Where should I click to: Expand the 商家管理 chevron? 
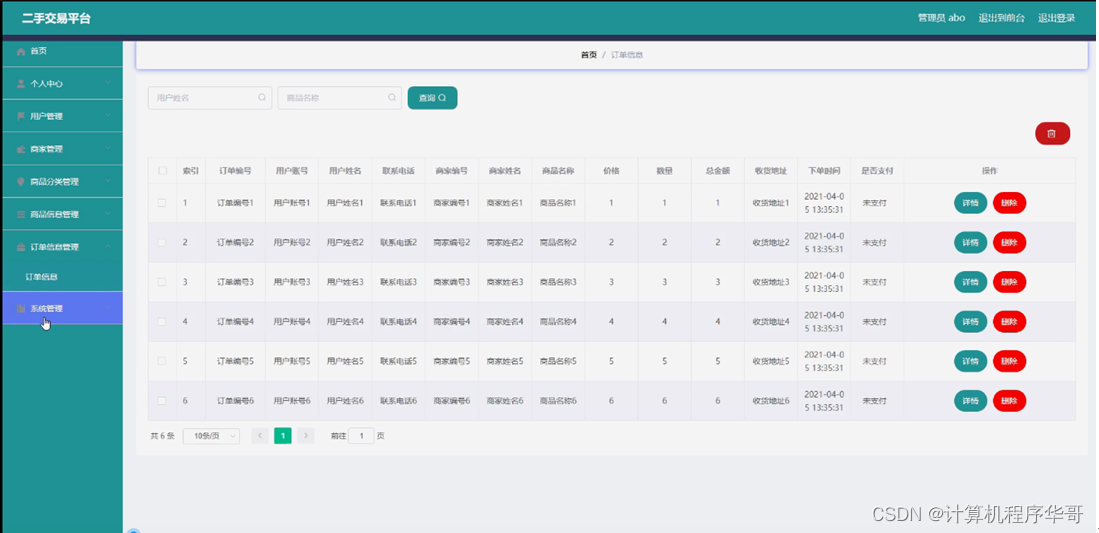(x=108, y=149)
